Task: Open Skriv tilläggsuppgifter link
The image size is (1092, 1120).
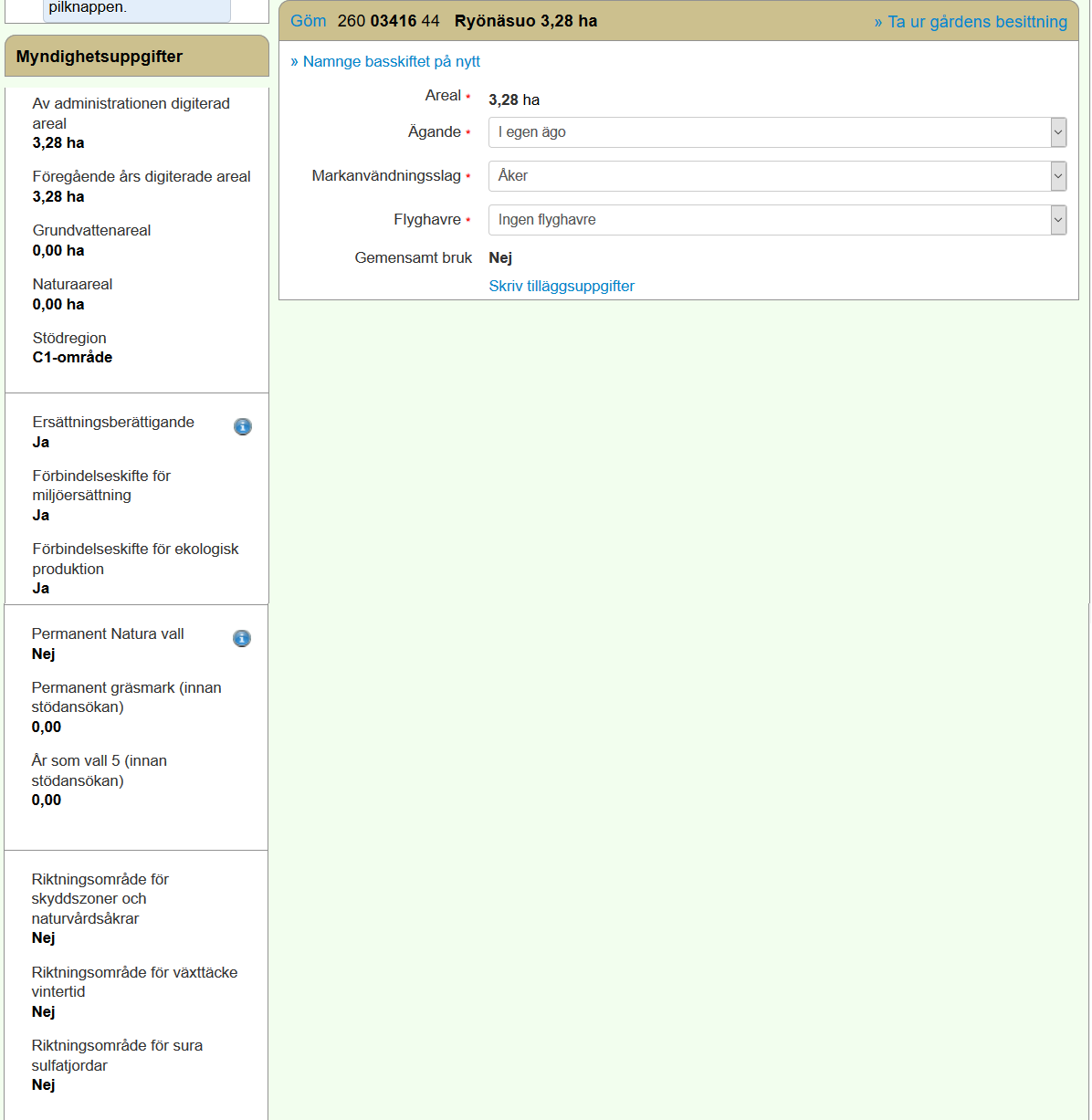Action: pyautogui.click(x=562, y=286)
